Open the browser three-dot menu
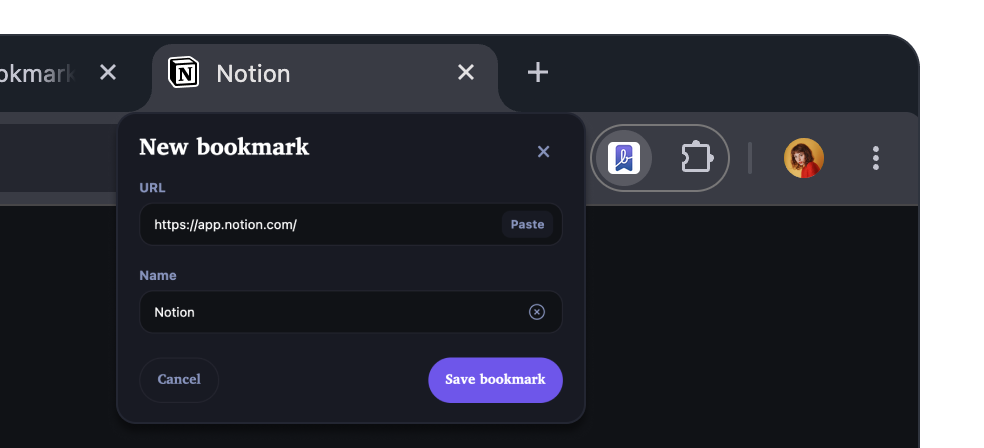This screenshot has height=448, width=984. pos(875,158)
